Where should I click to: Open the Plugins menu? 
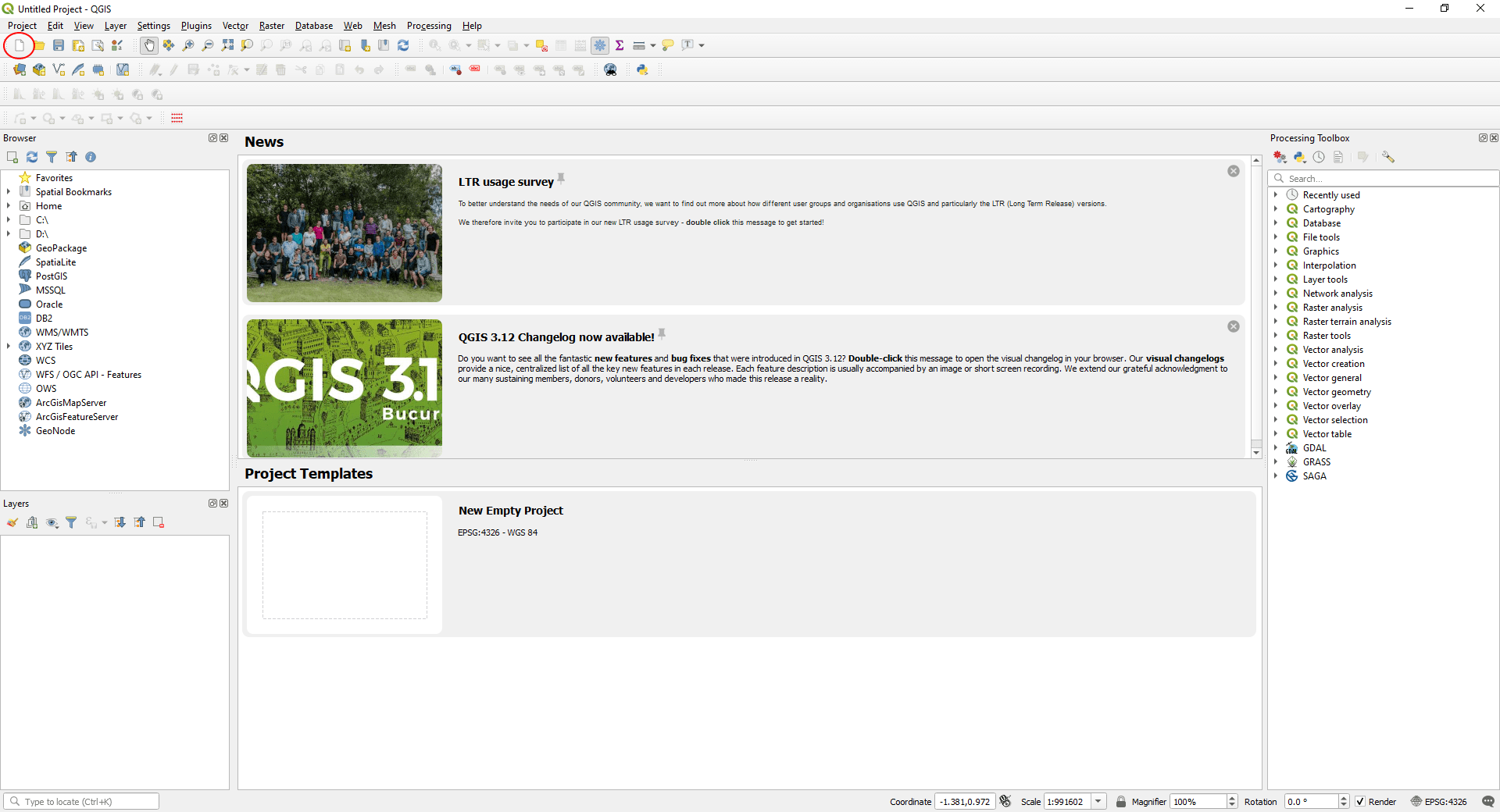click(x=196, y=26)
